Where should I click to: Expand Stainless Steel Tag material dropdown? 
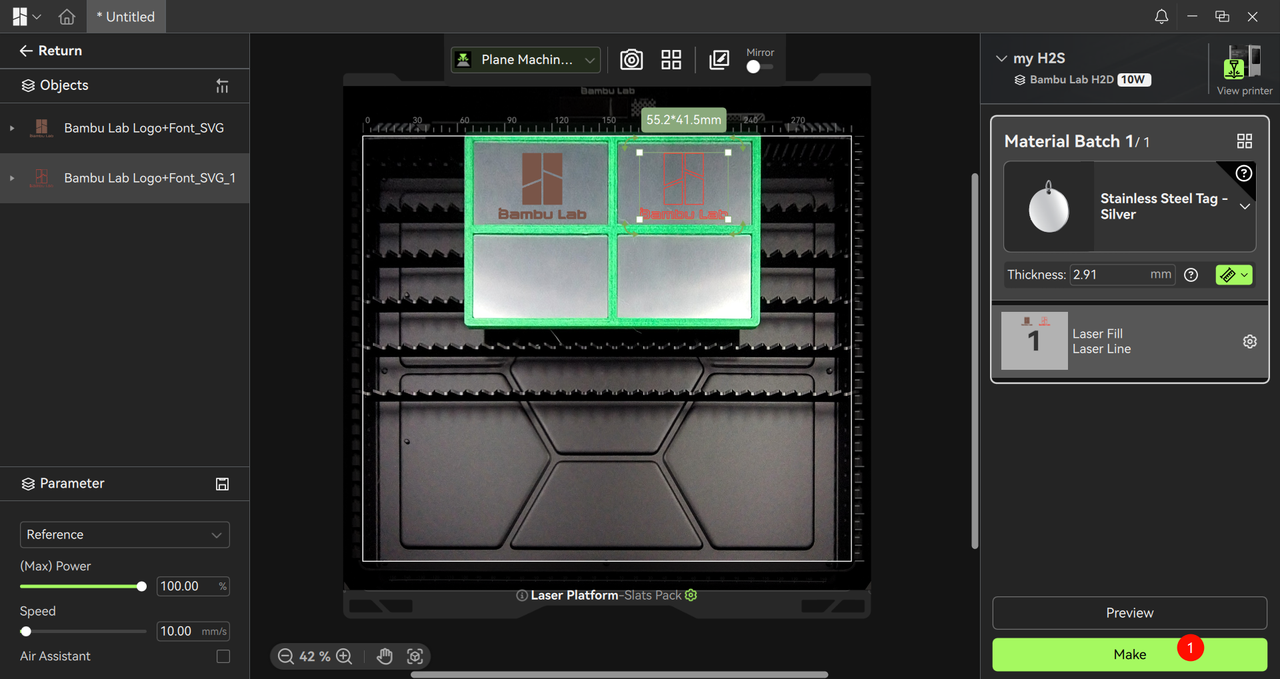[x=1245, y=207]
